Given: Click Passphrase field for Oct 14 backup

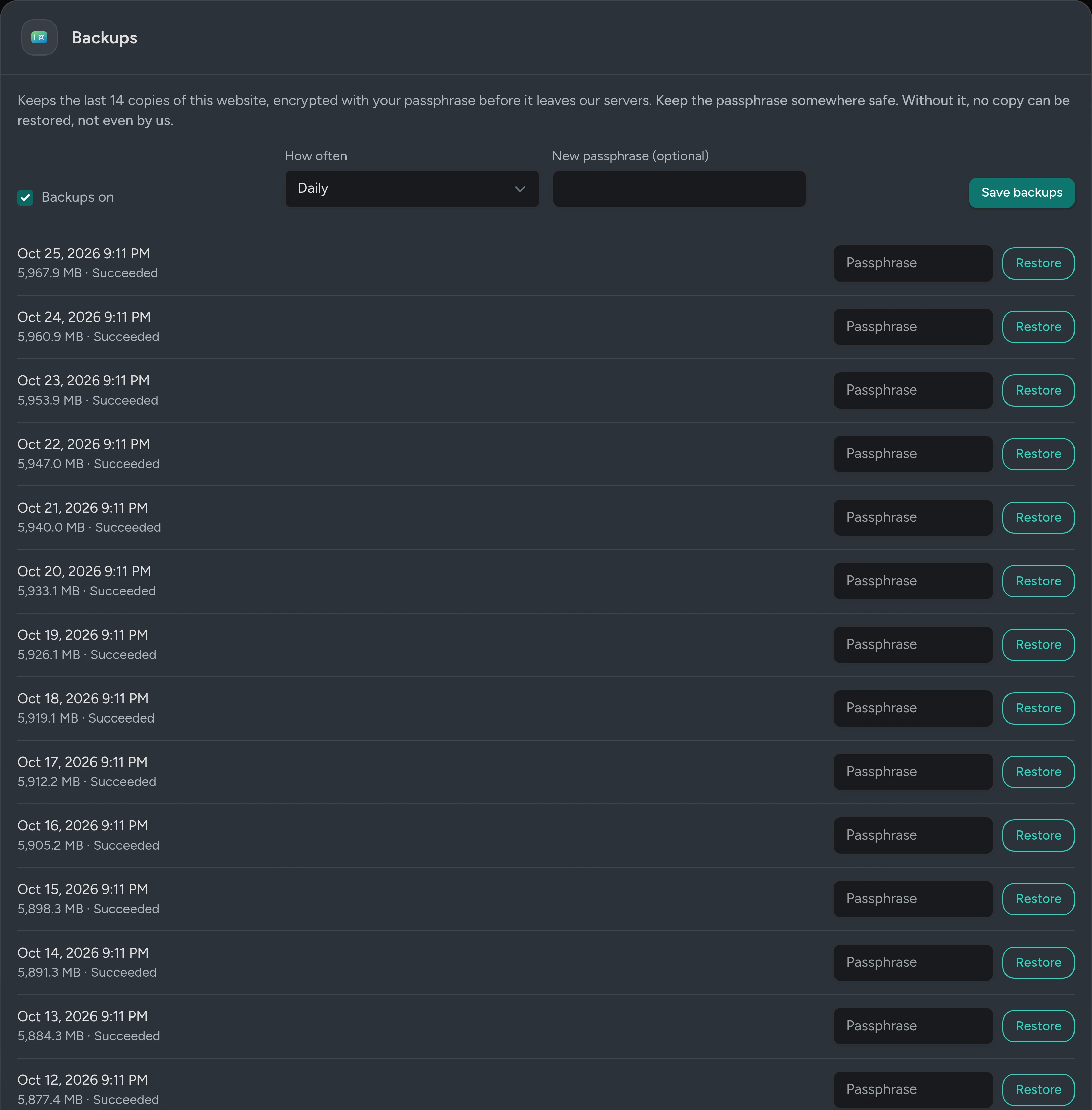Looking at the screenshot, I should pos(913,963).
